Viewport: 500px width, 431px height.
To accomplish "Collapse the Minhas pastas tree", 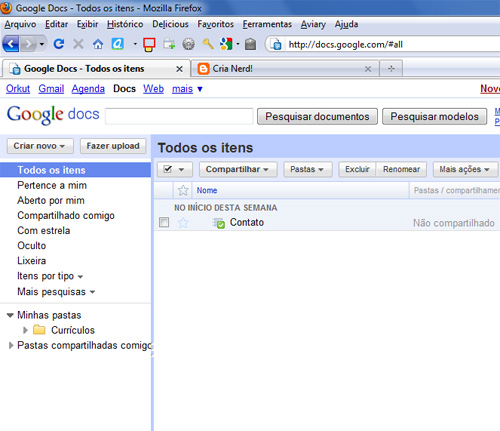I will 10,315.
